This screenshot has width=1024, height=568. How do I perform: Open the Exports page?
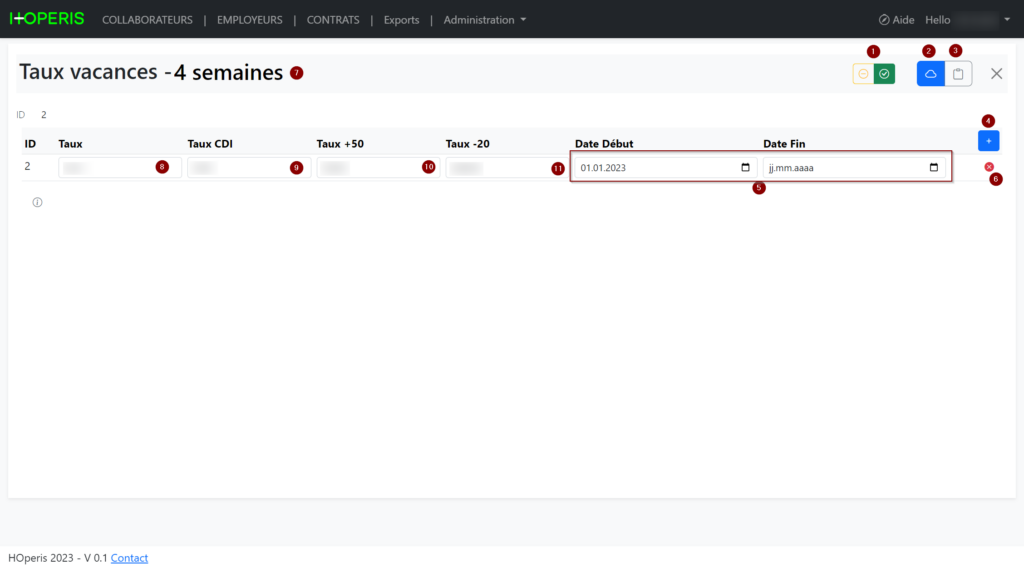coord(401,20)
